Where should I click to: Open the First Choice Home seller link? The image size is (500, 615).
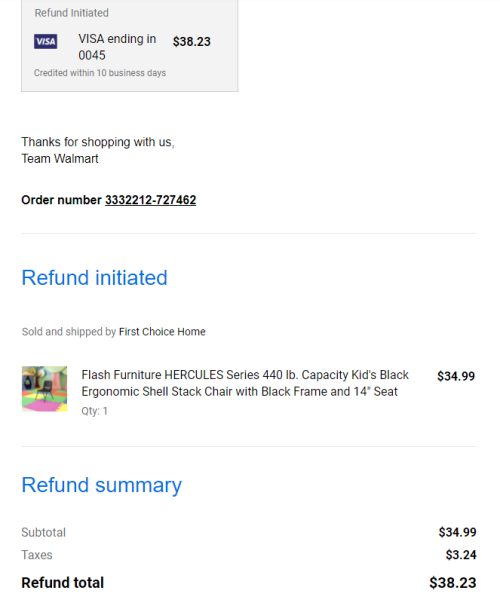(162, 332)
